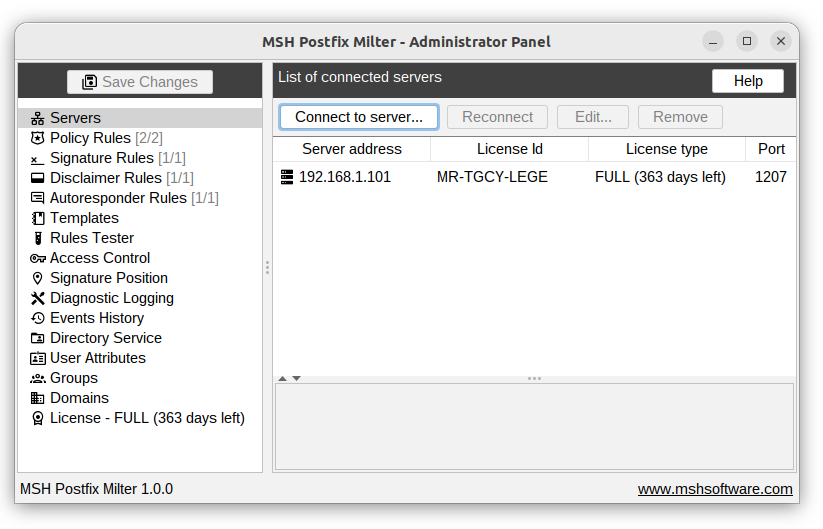Click the License badge icon

coord(37,418)
